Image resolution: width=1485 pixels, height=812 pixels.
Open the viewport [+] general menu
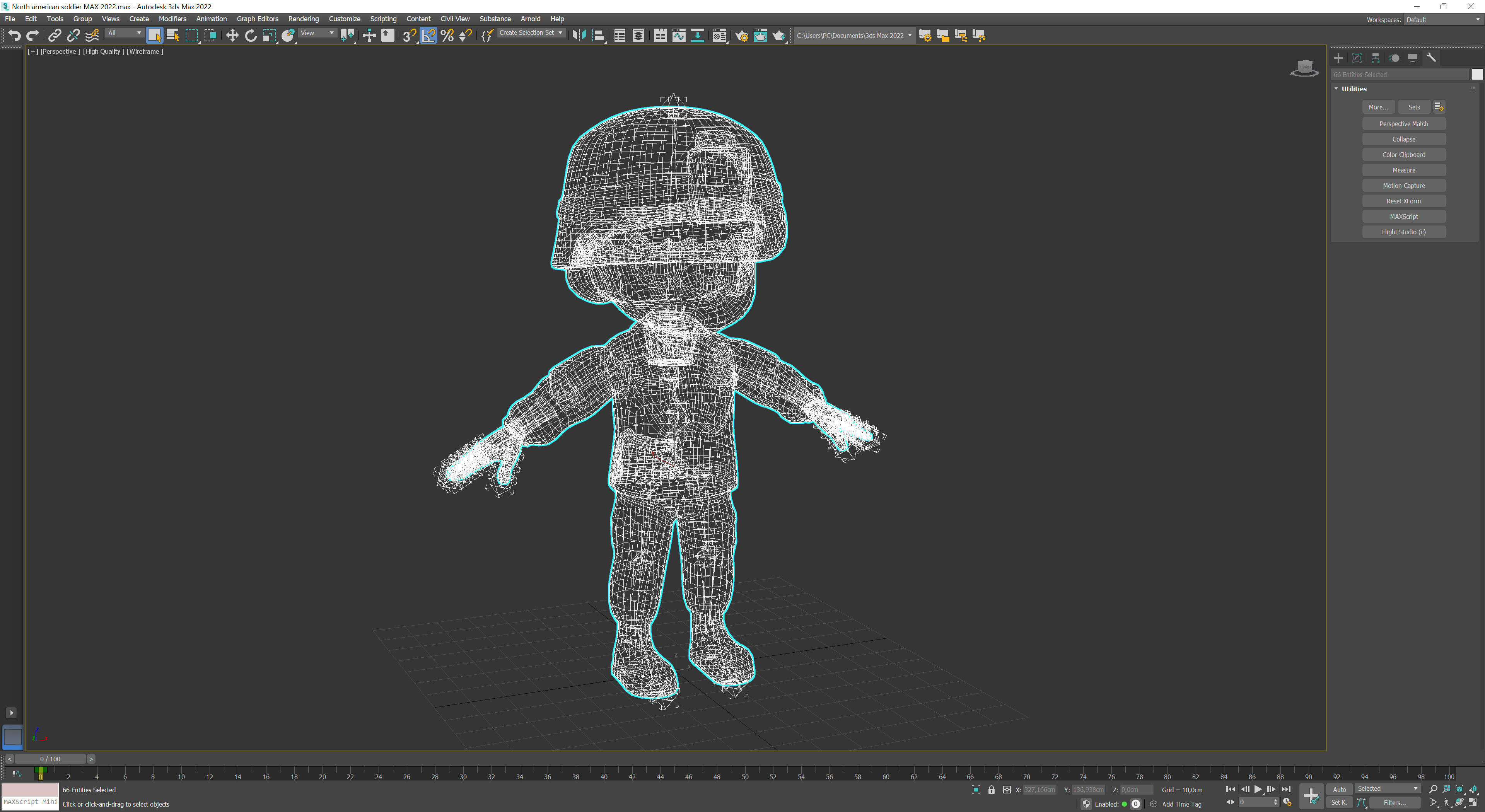pyautogui.click(x=33, y=51)
